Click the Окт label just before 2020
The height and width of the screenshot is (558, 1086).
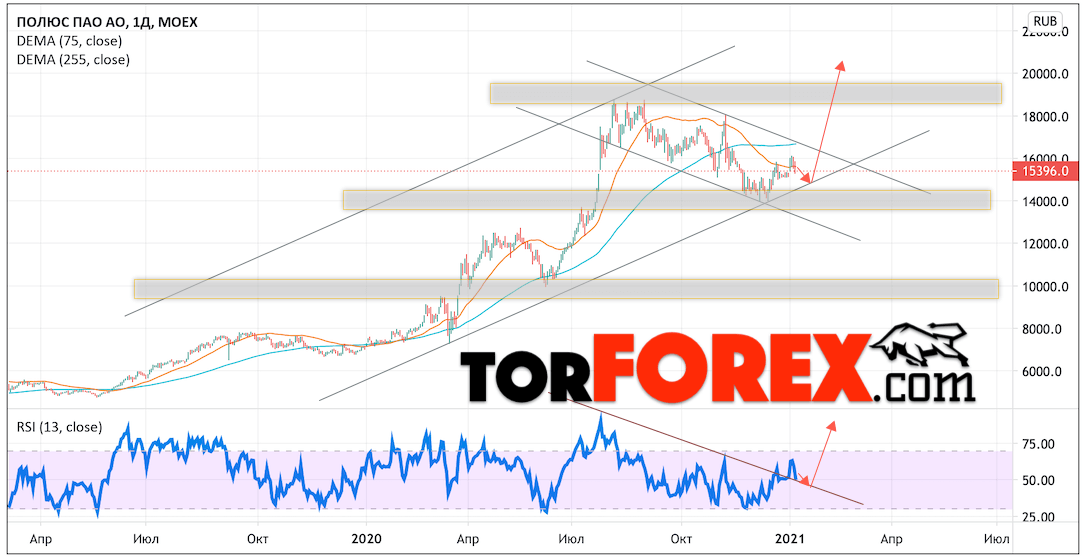[x=257, y=538]
